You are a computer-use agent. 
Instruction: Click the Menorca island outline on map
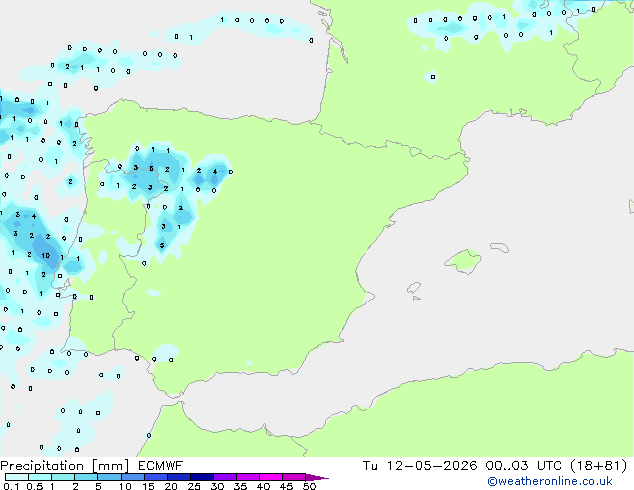click(x=500, y=247)
